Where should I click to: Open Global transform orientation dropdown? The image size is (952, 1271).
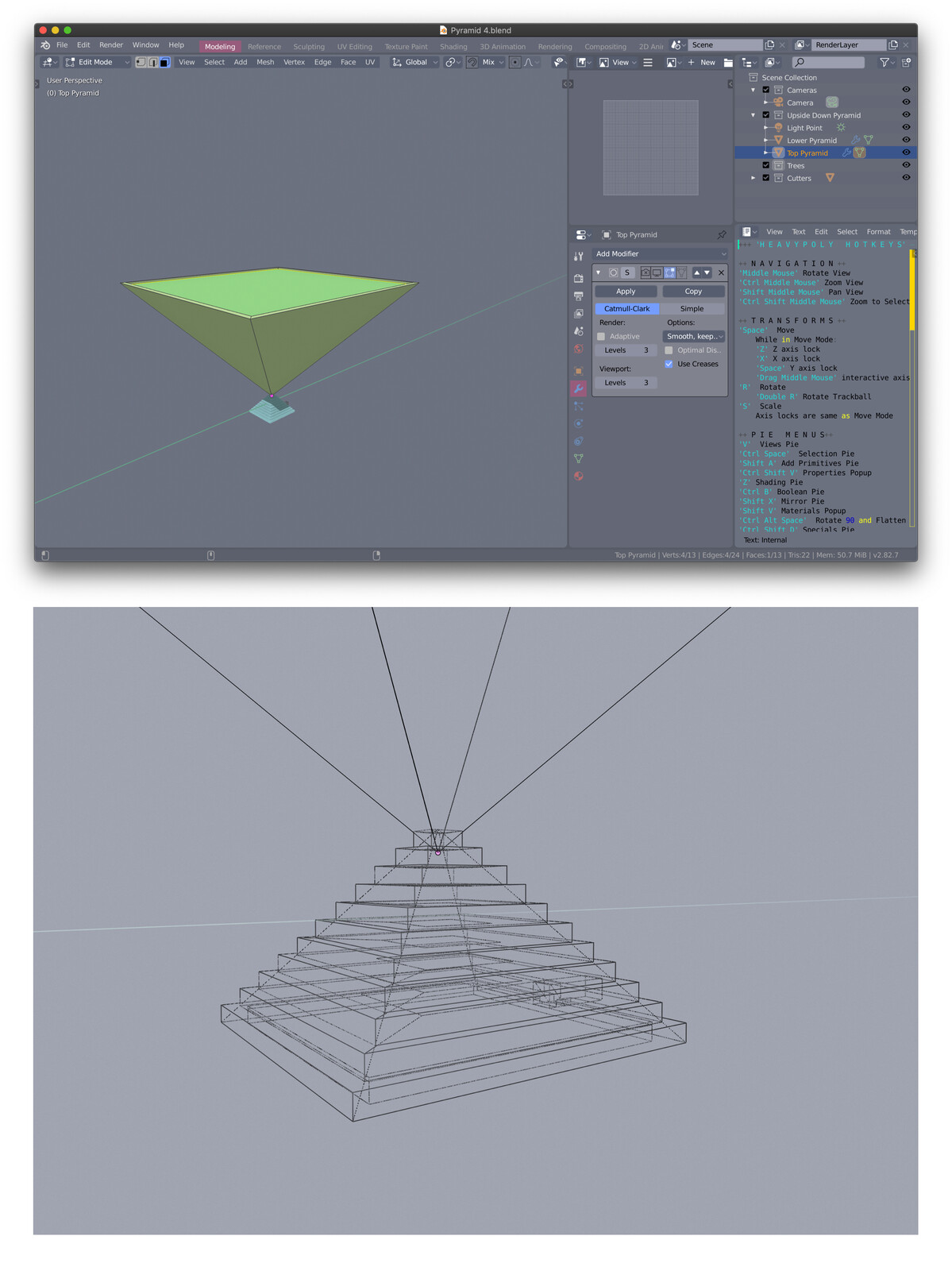coord(414,62)
